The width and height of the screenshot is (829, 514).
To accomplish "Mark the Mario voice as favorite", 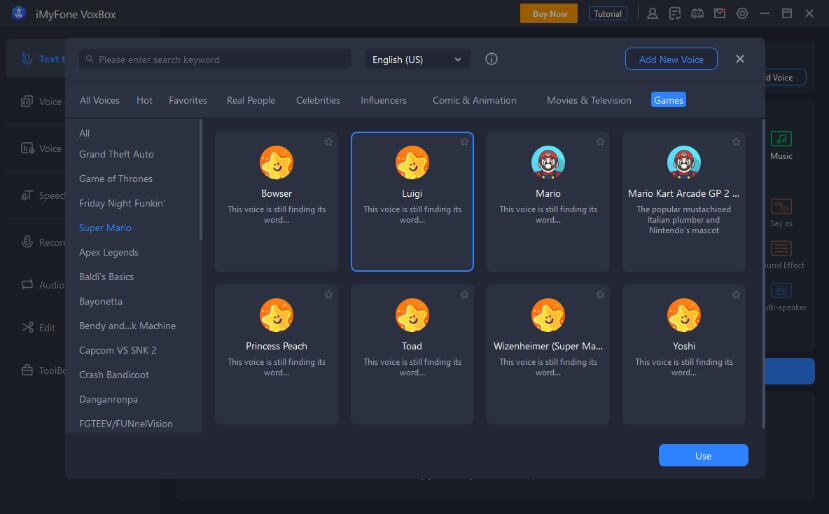I will click(x=600, y=142).
